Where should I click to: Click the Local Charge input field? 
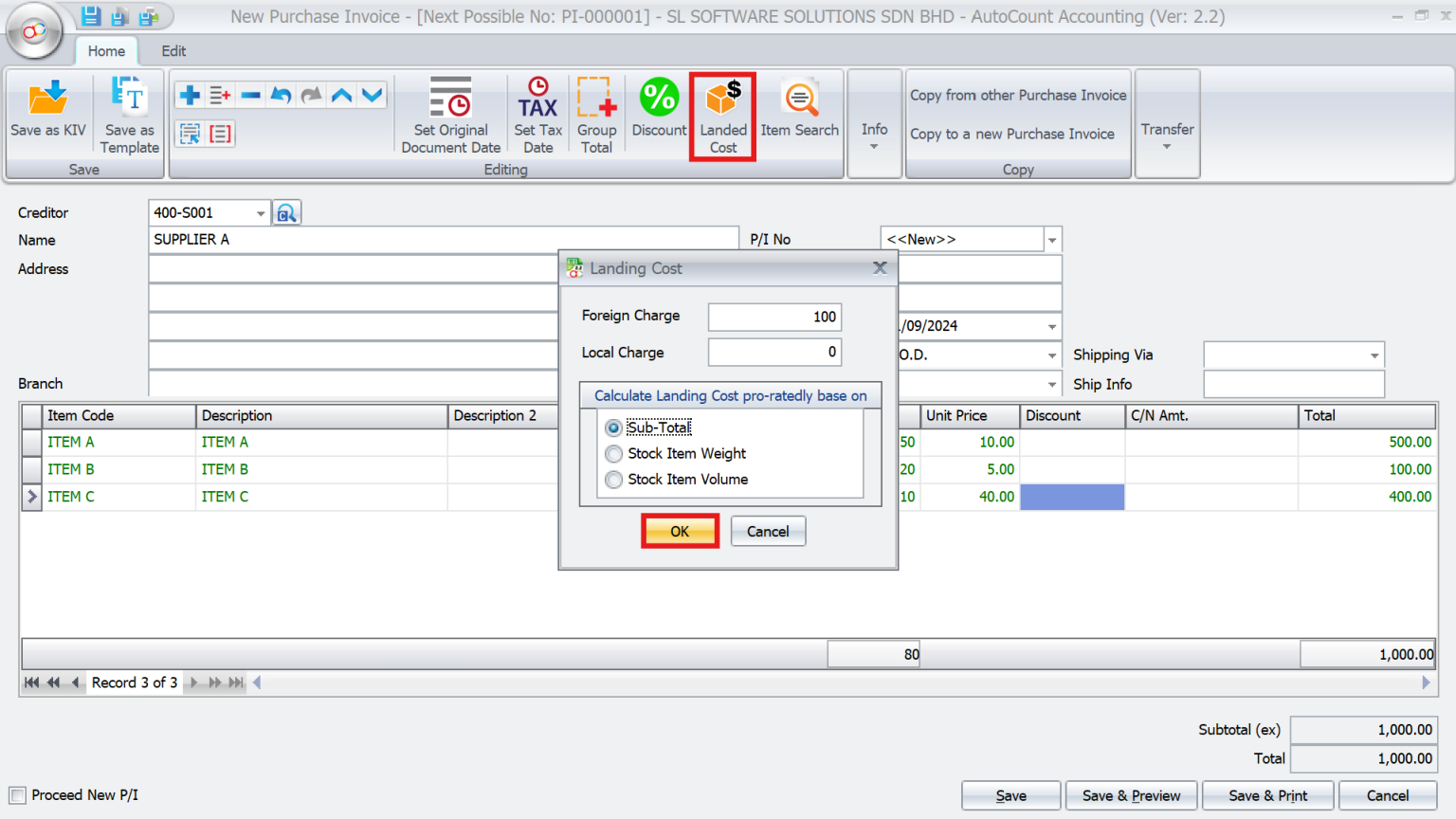774,353
